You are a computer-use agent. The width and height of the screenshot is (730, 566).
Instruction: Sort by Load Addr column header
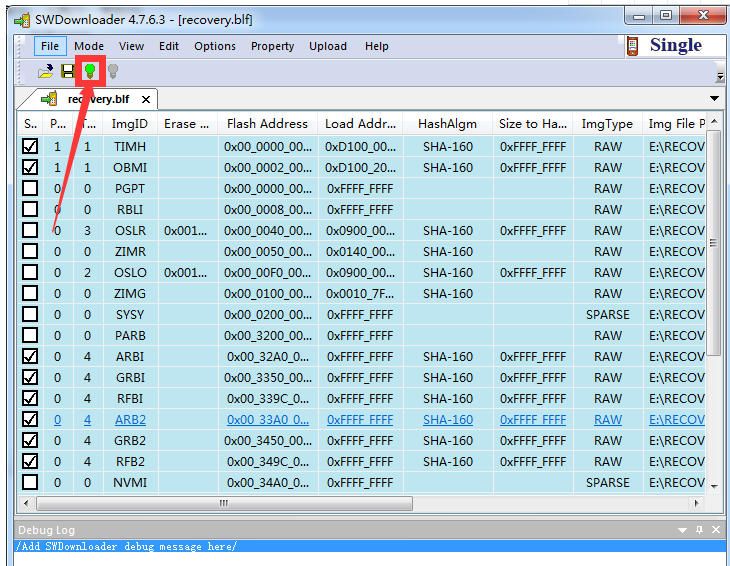click(x=360, y=124)
